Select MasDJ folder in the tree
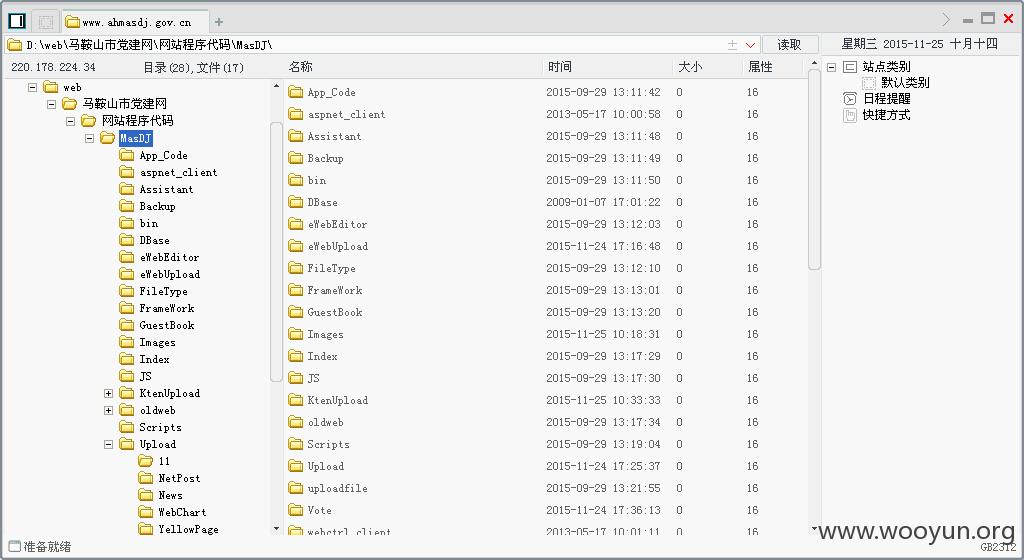 click(x=135, y=138)
